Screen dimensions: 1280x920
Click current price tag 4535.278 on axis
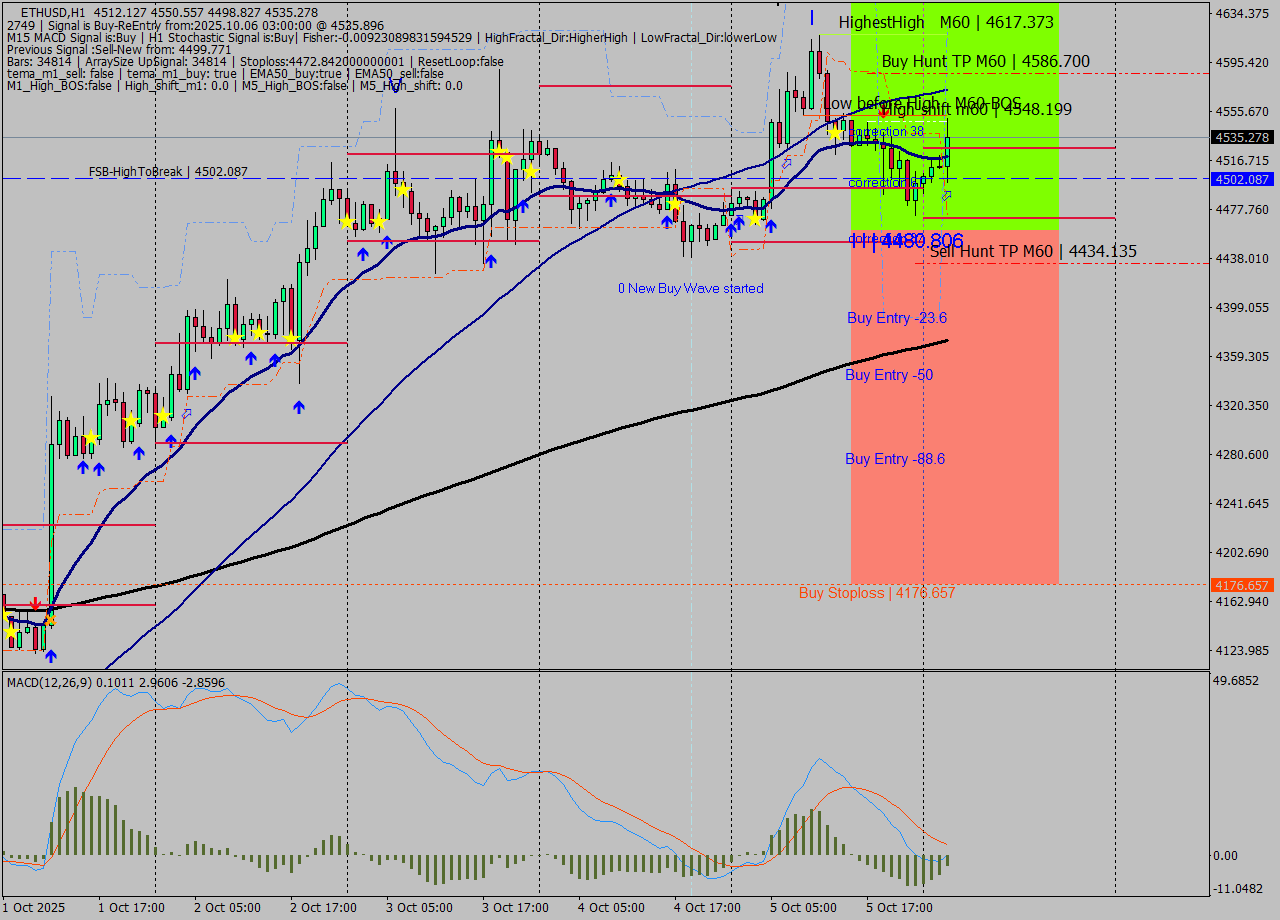[1241, 137]
